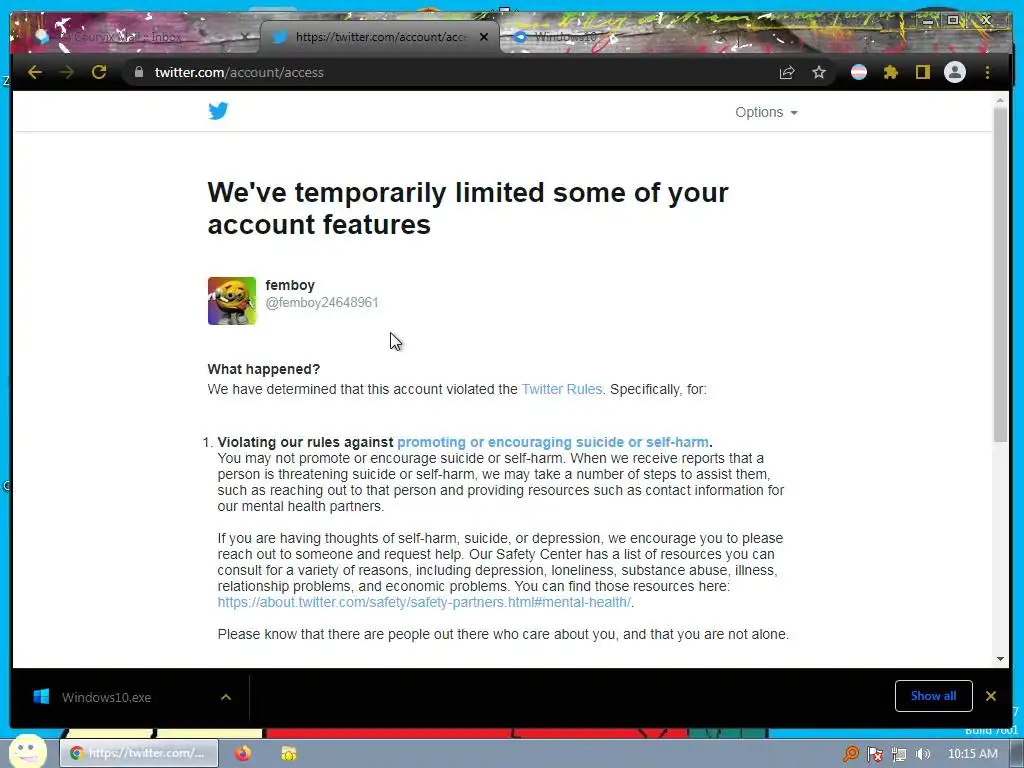
Task: Click the browser forward arrow
Action: [67, 72]
